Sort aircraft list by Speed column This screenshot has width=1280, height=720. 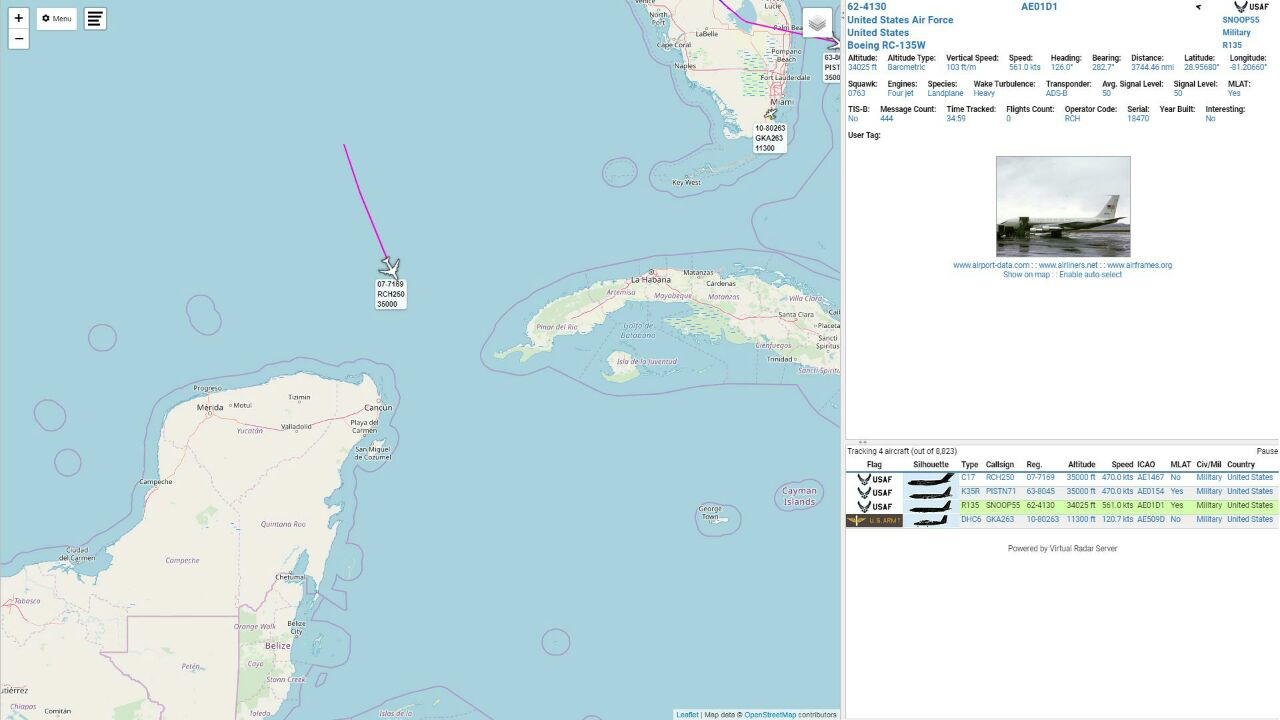1122,465
